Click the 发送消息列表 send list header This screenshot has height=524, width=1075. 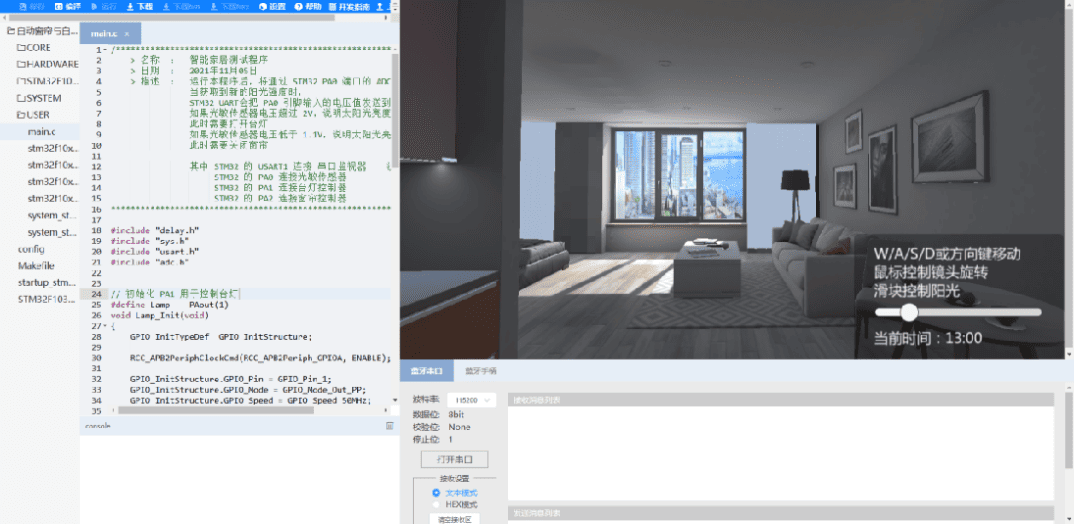(x=780, y=513)
